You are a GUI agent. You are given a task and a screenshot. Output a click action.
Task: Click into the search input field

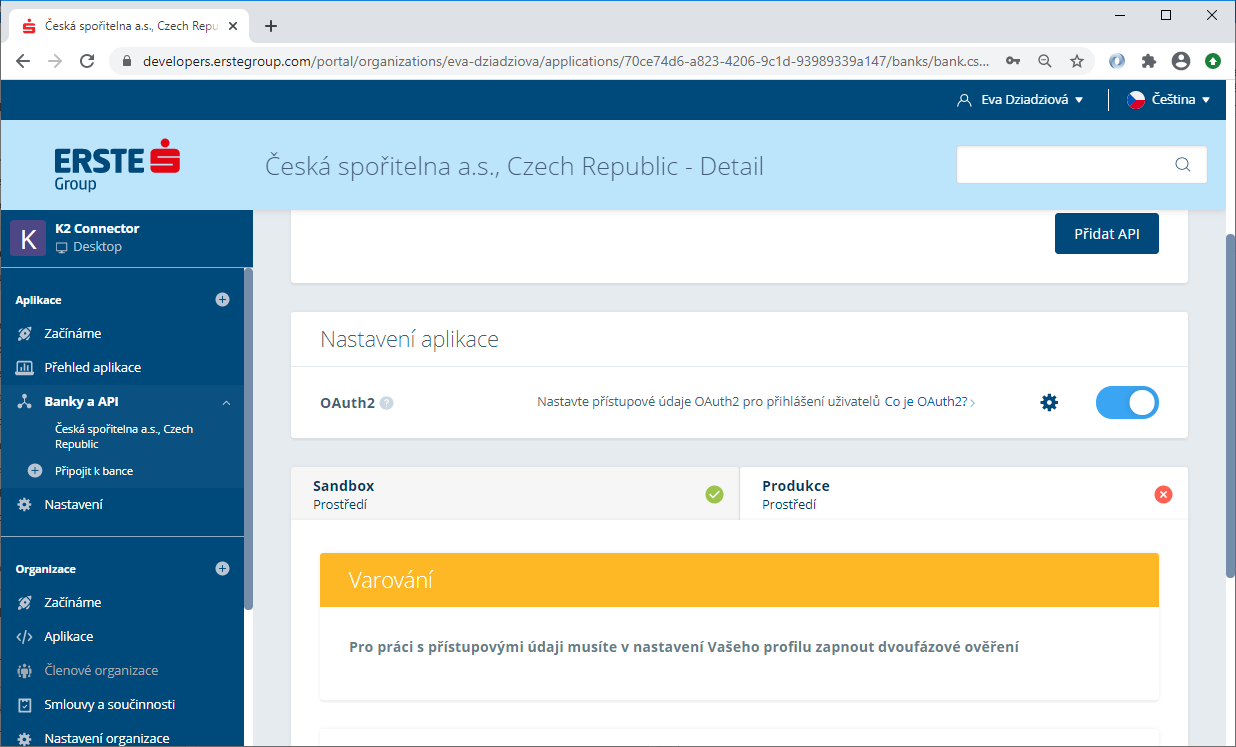1062,165
